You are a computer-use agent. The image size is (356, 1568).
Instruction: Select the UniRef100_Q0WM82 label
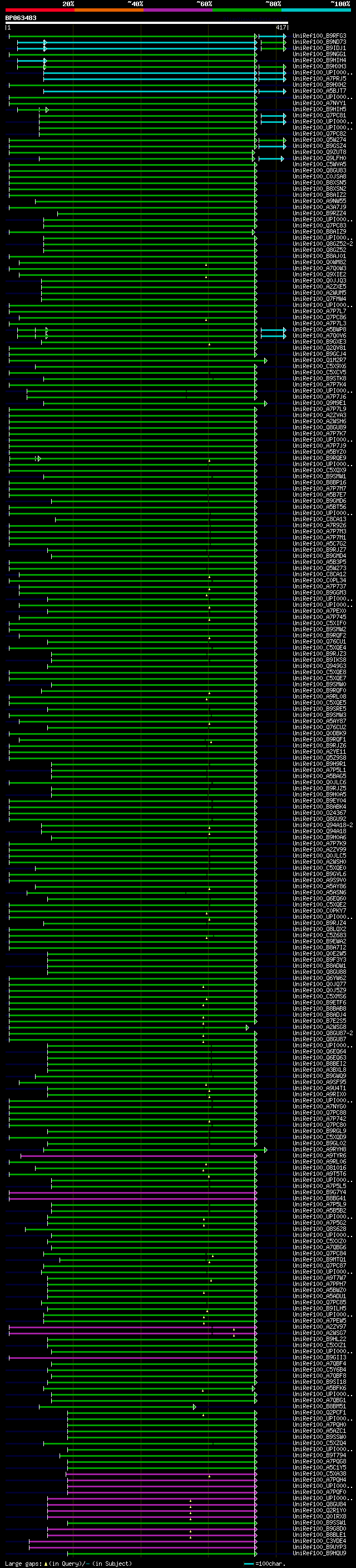coord(319,263)
